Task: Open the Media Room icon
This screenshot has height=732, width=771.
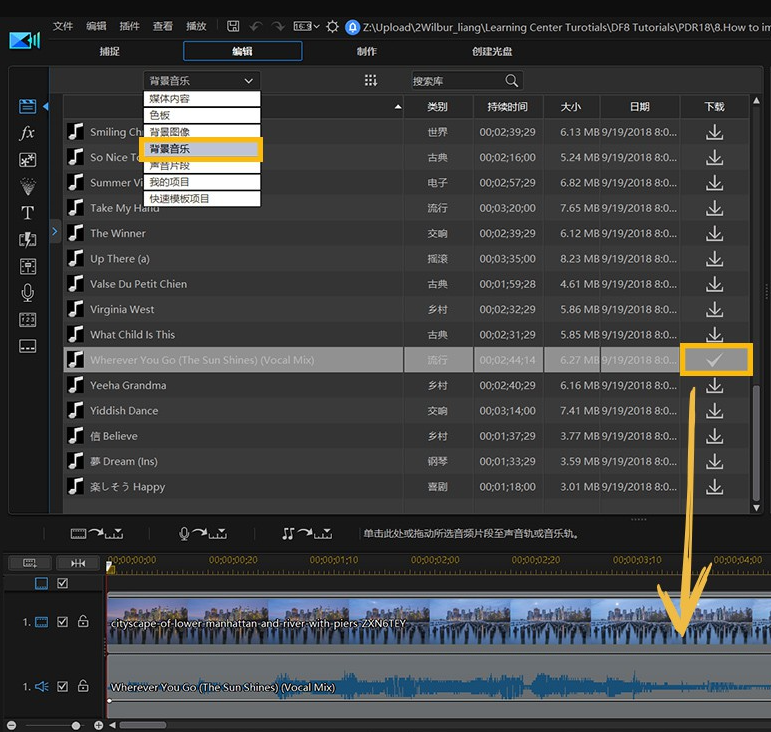Action: click(28, 106)
